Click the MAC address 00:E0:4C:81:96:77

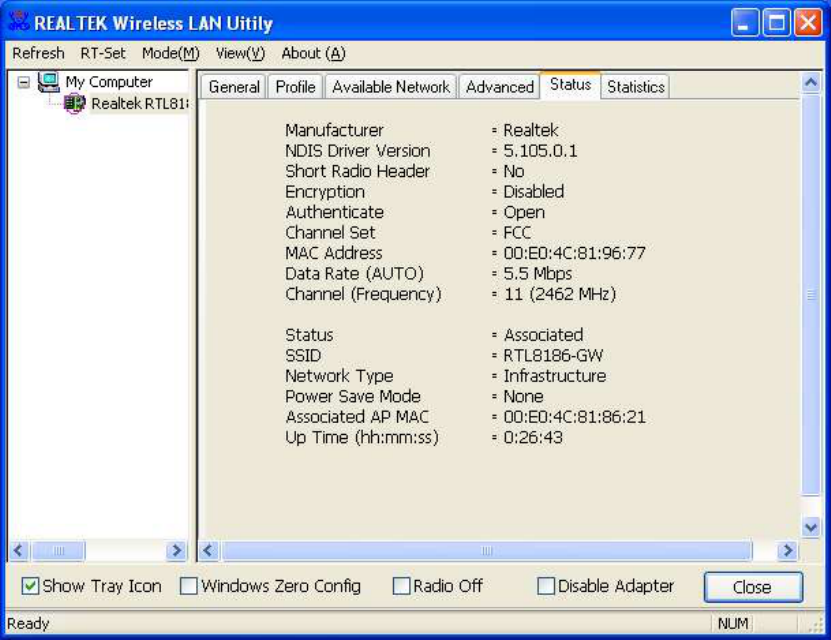click(574, 253)
